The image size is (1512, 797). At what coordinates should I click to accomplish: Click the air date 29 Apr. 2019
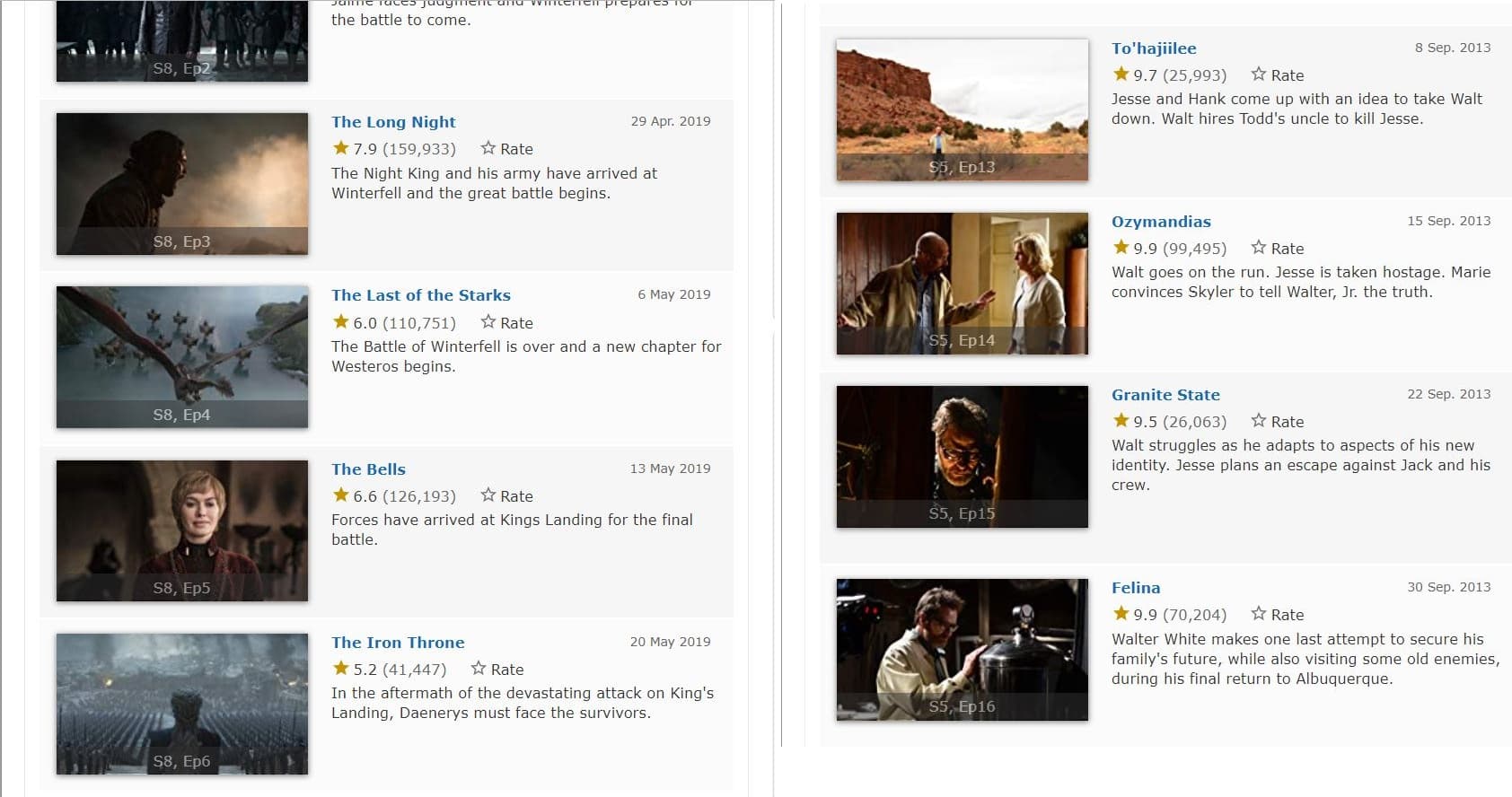(x=671, y=121)
